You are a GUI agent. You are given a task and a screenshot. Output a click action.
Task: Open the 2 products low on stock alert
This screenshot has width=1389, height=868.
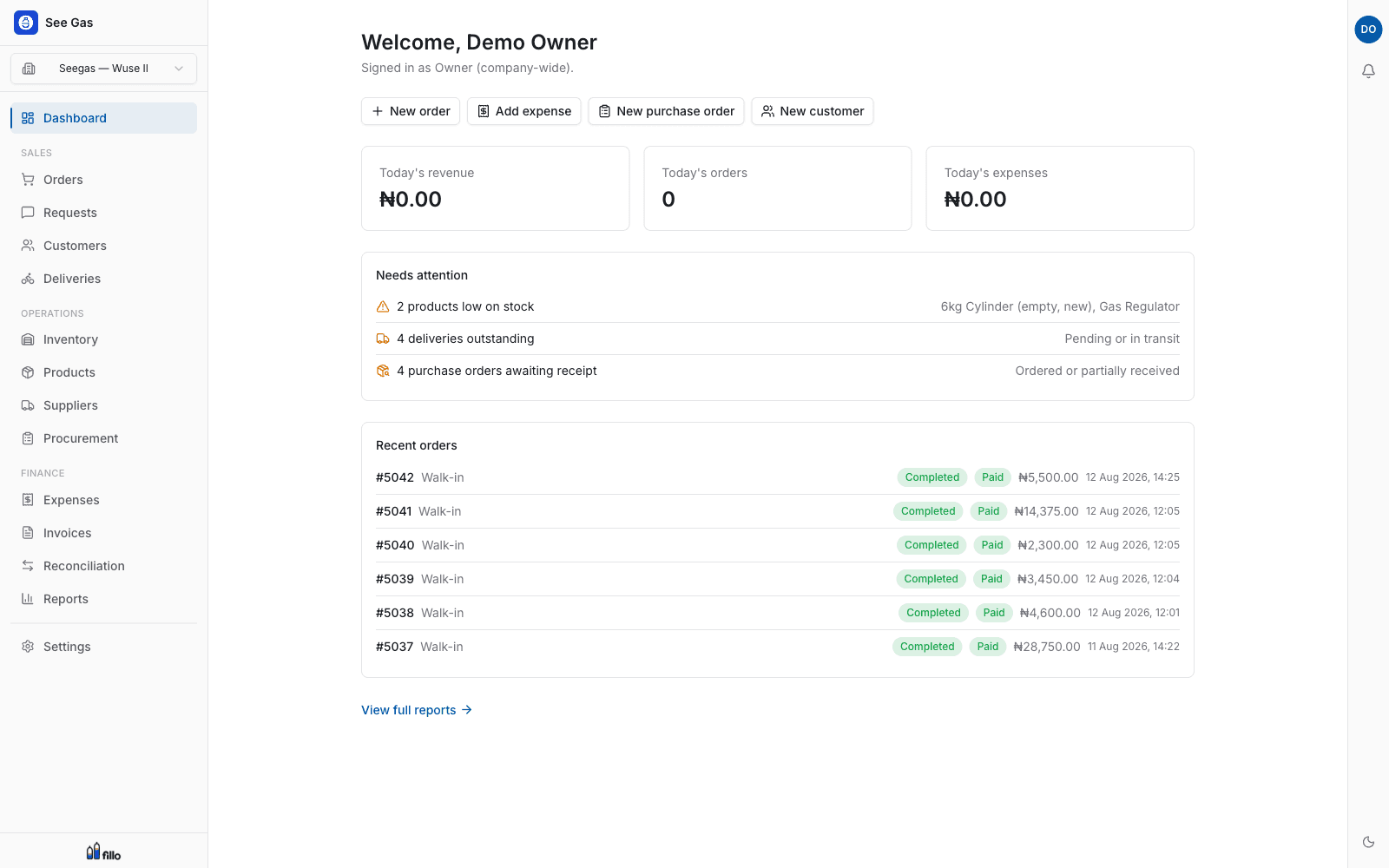[778, 306]
